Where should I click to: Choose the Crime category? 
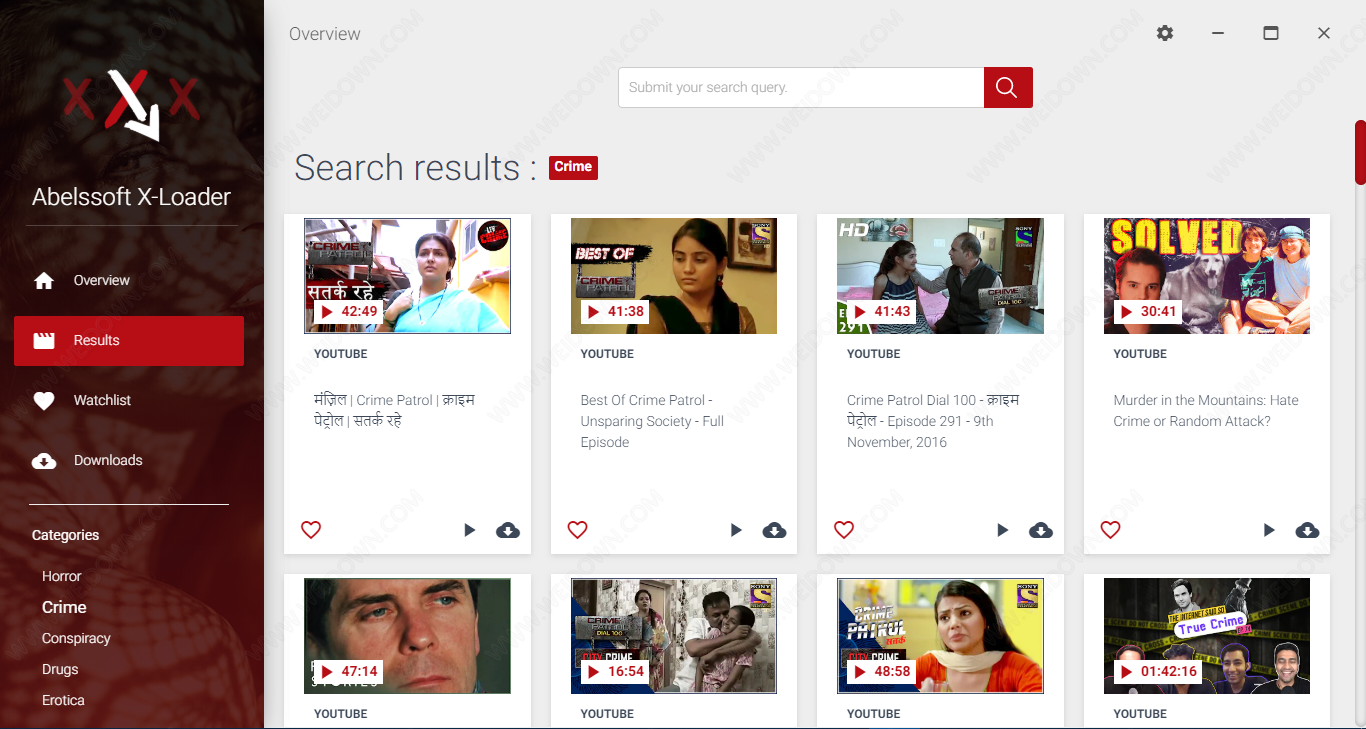[64, 608]
